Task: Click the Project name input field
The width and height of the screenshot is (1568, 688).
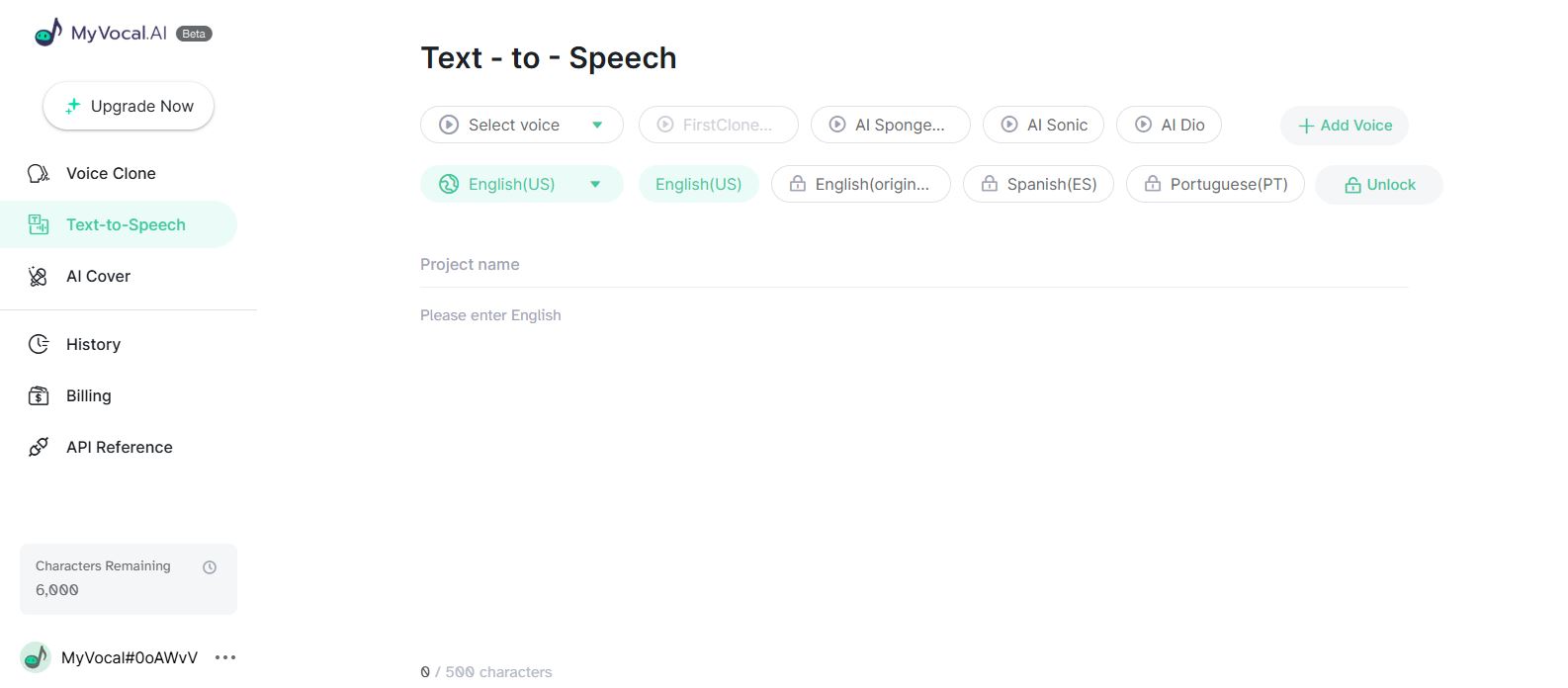Action: [913, 265]
